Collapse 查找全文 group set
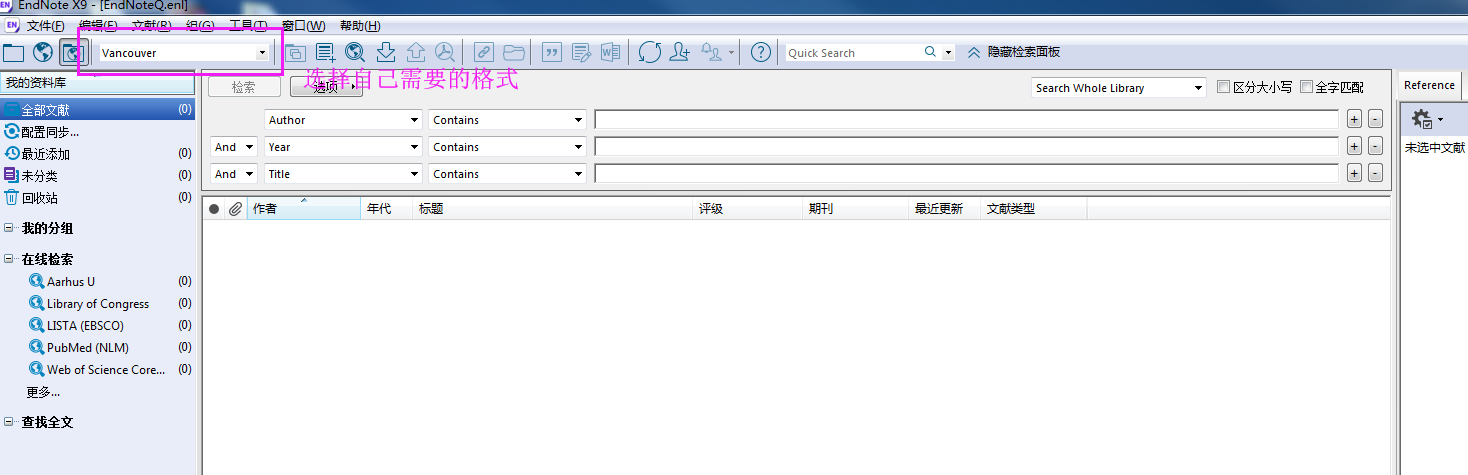The image size is (1468, 475). 9,422
